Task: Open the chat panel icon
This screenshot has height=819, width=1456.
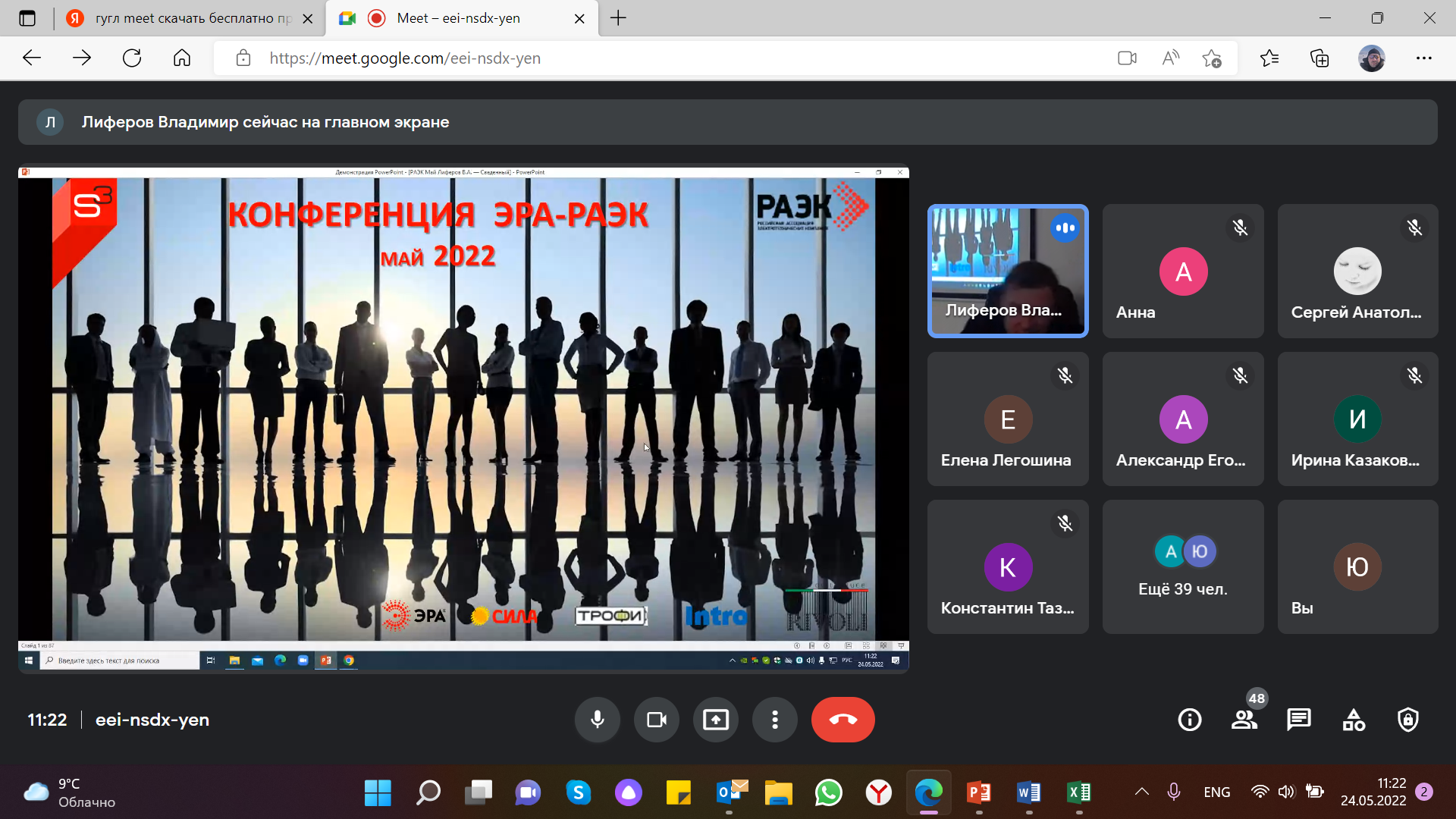Action: pos(1298,719)
